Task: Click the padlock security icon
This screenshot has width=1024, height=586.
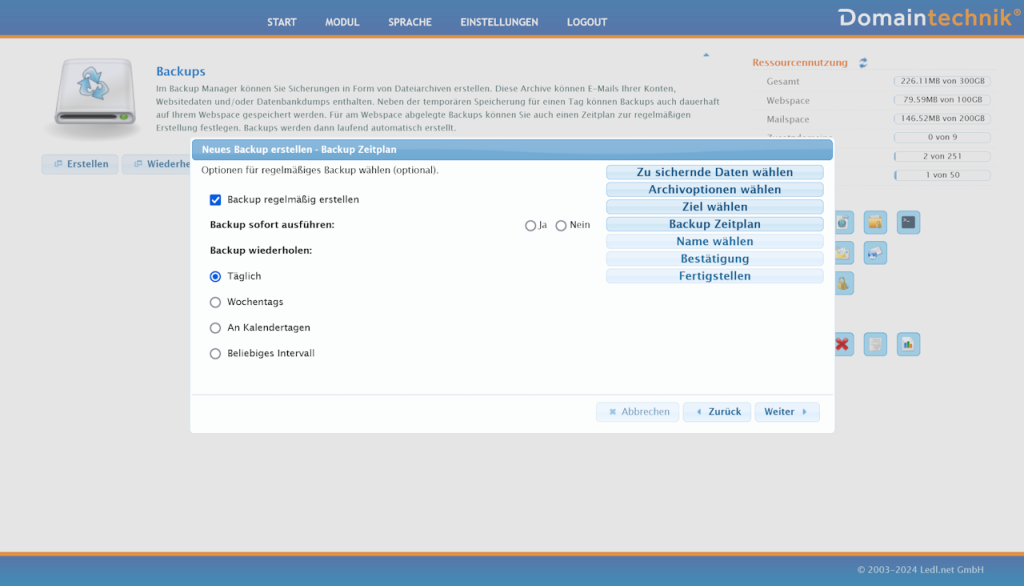Action: (x=843, y=283)
